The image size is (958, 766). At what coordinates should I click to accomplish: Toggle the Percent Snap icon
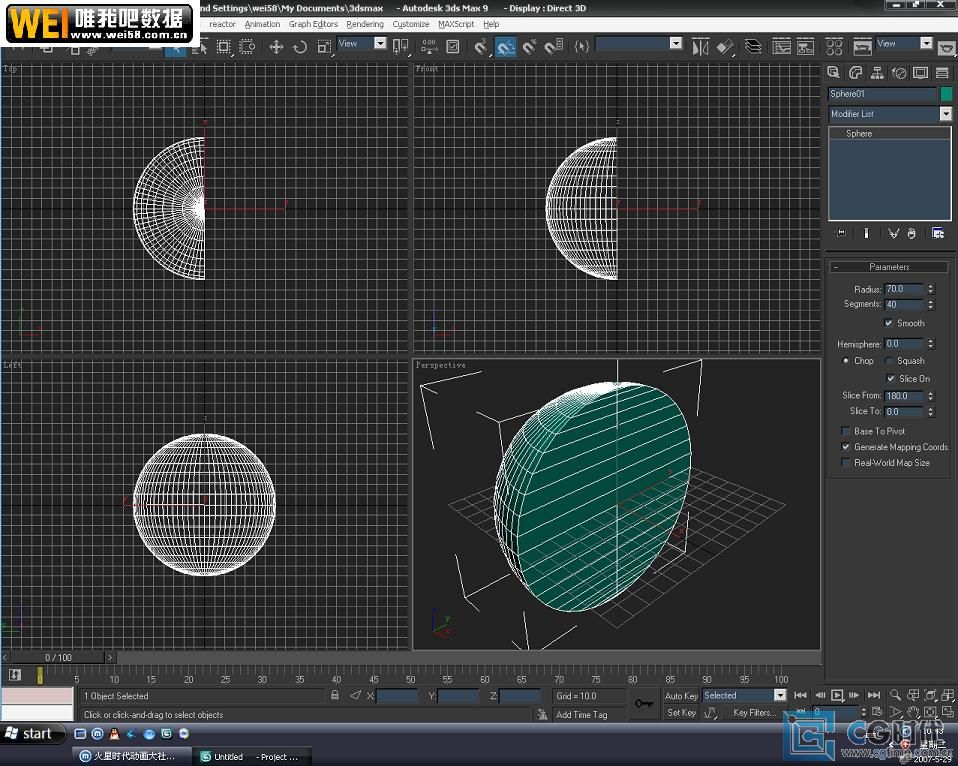[530, 47]
